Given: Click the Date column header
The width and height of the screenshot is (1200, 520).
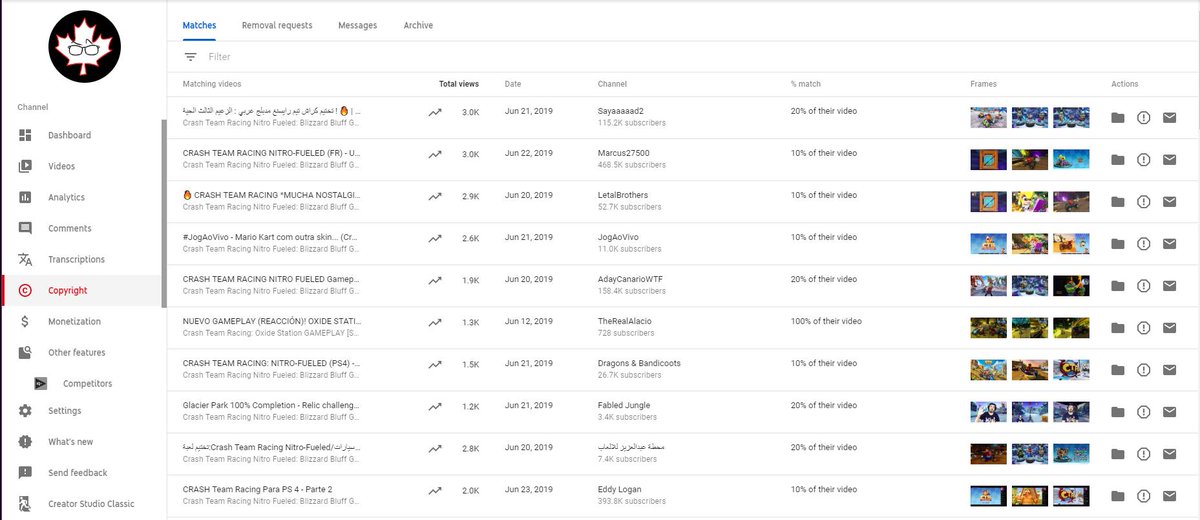Looking at the screenshot, I should pyautogui.click(x=513, y=84).
